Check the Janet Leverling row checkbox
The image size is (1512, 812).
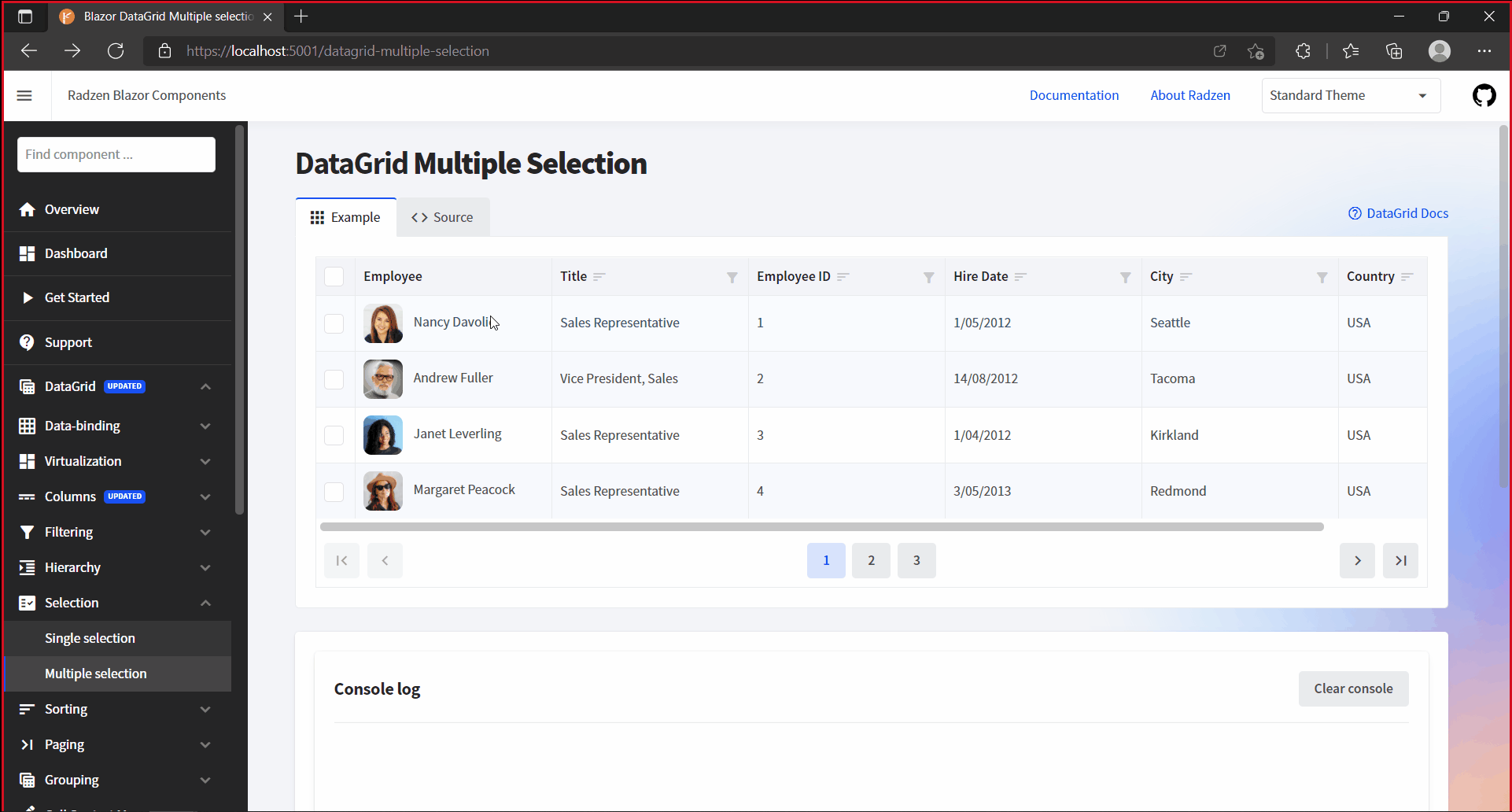click(334, 435)
